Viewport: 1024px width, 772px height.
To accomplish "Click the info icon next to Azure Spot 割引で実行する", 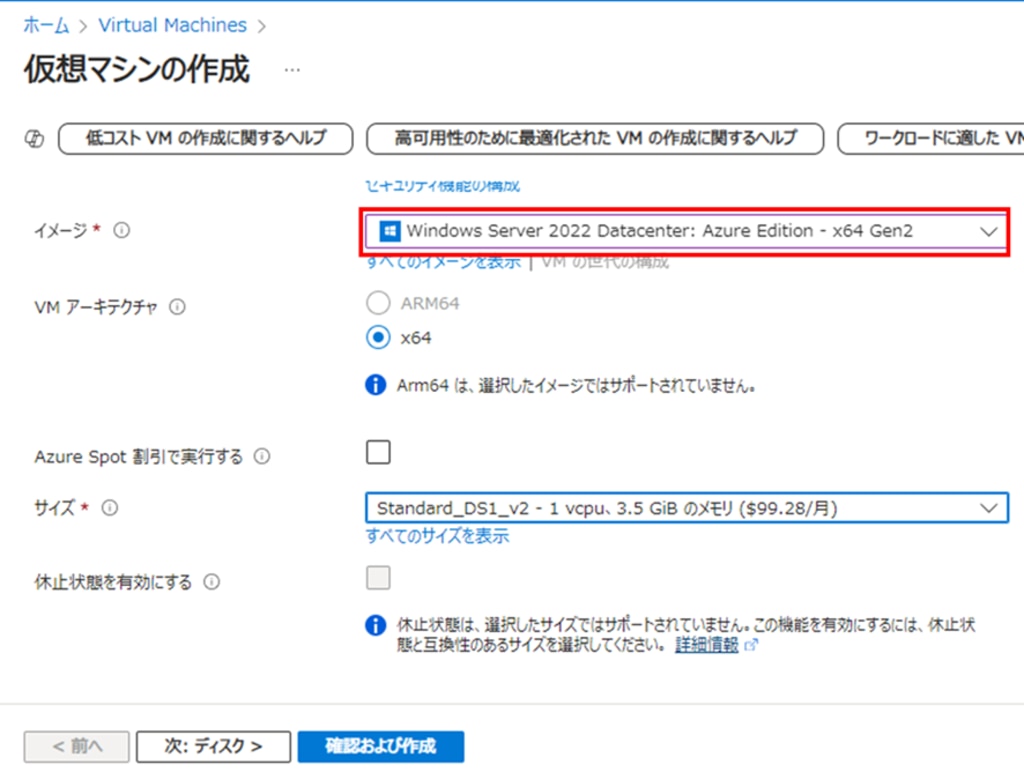I will (x=262, y=456).
